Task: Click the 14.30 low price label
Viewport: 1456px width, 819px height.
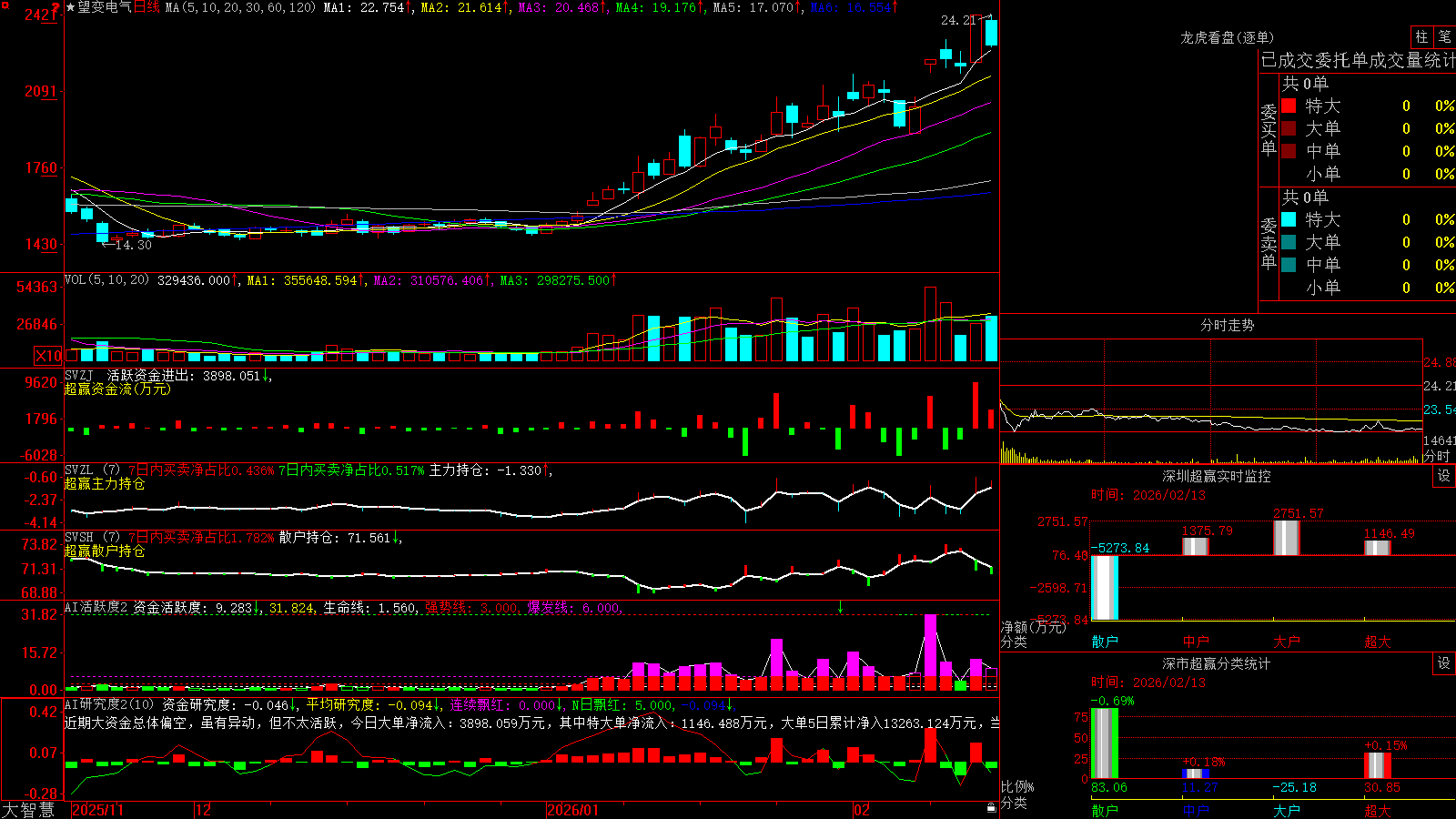Action: point(133,245)
